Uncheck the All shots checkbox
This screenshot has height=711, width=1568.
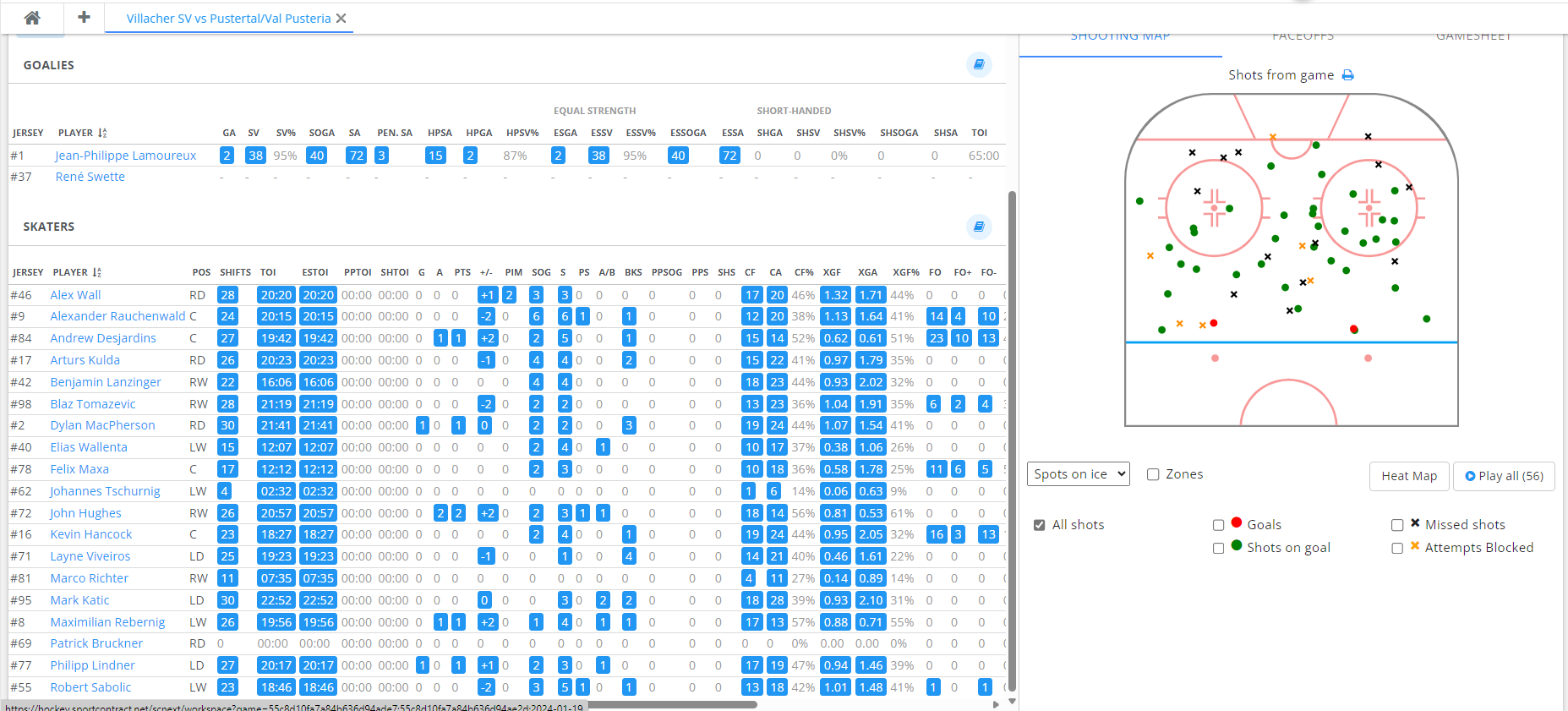point(1040,525)
